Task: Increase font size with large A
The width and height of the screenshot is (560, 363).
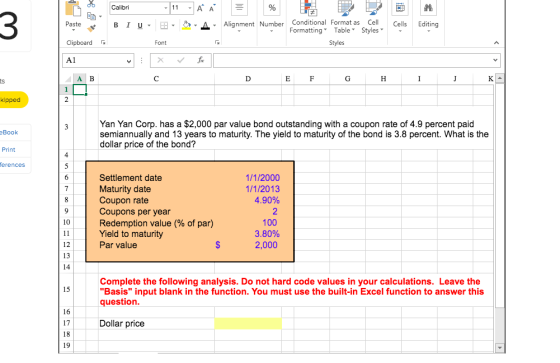Action: pos(200,8)
